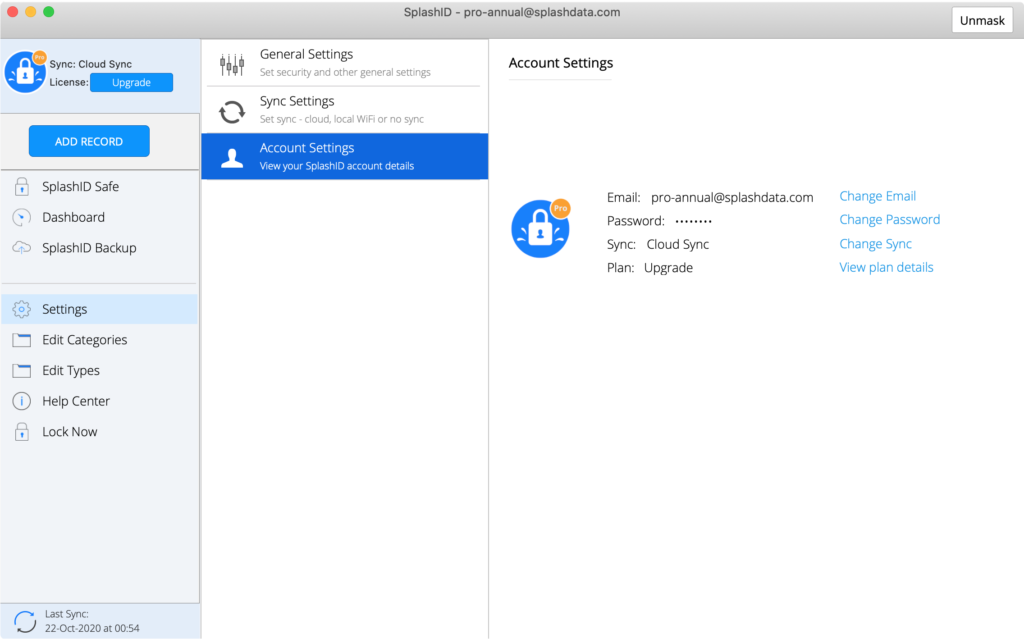Screen dimensions: 1024x639
Task: Click the sync refresh icon near Last Sync
Action: click(x=25, y=621)
